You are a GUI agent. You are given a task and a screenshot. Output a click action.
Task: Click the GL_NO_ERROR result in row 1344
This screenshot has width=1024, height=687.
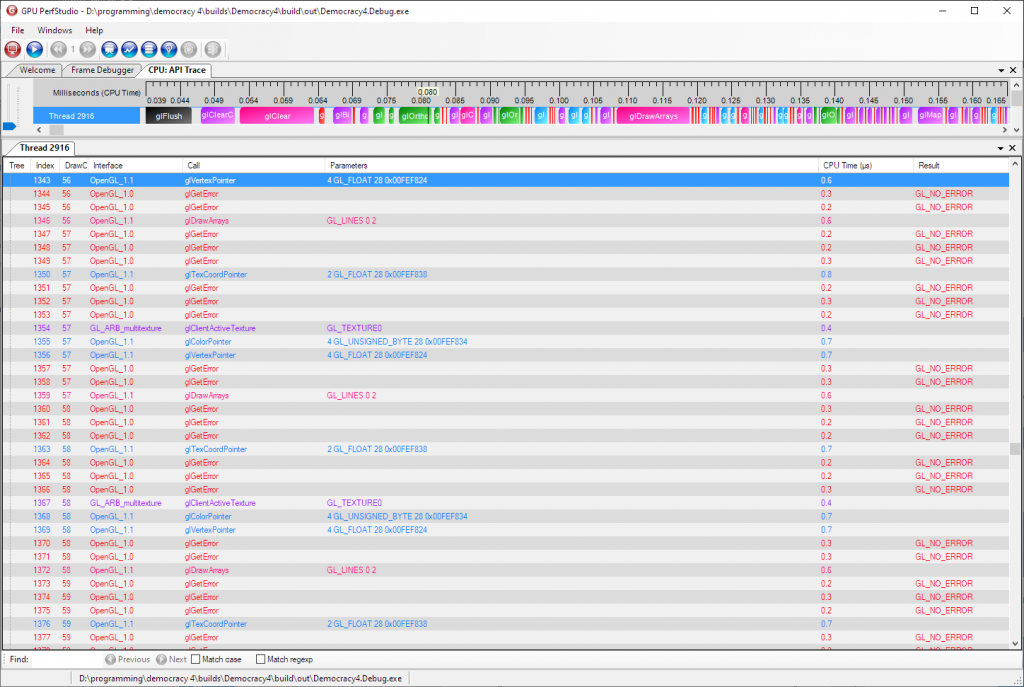click(x=944, y=194)
